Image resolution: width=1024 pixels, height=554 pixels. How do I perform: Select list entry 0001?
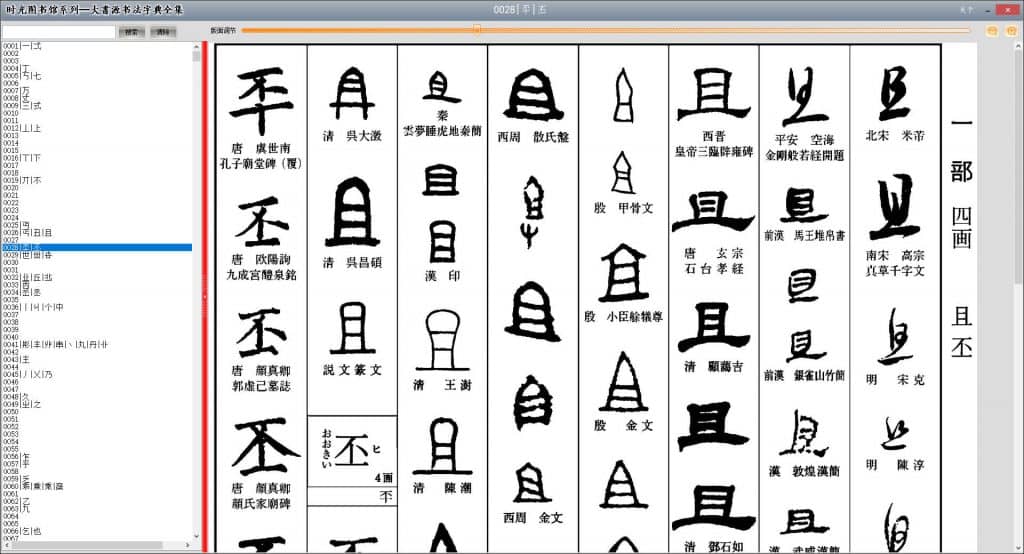pyautogui.click(x=20, y=46)
